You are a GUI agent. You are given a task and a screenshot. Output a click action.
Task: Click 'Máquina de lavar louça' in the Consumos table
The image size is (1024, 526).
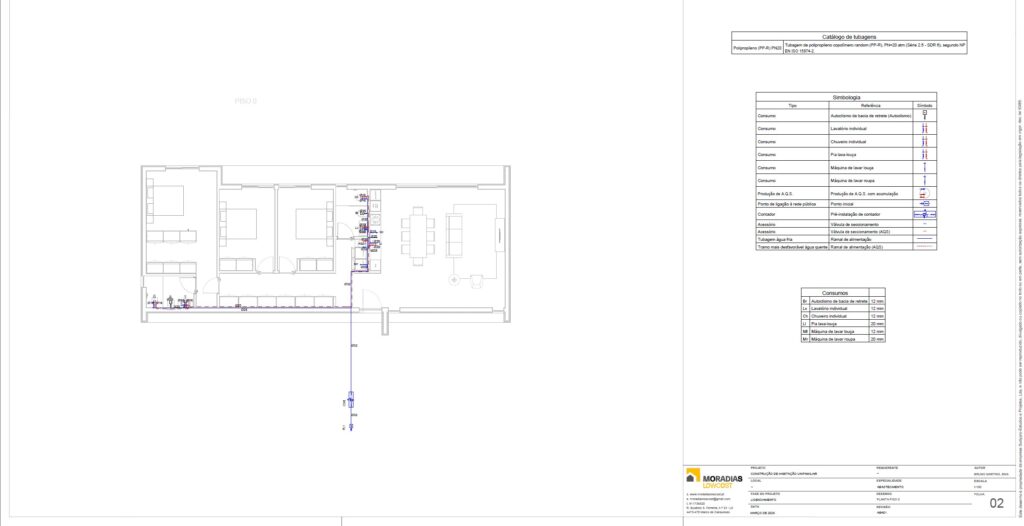tap(832, 332)
